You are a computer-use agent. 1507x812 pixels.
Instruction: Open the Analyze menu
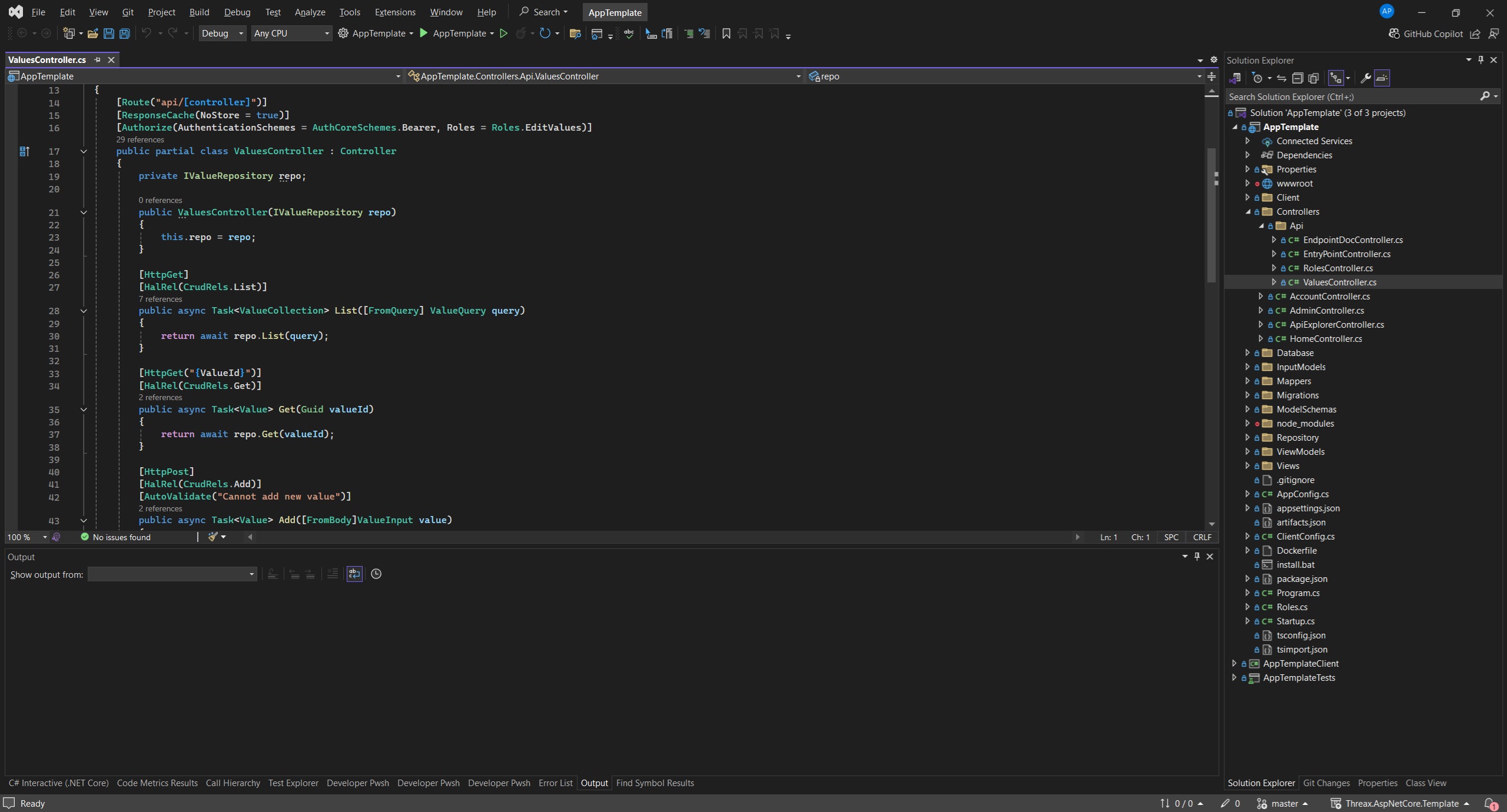pyautogui.click(x=310, y=12)
